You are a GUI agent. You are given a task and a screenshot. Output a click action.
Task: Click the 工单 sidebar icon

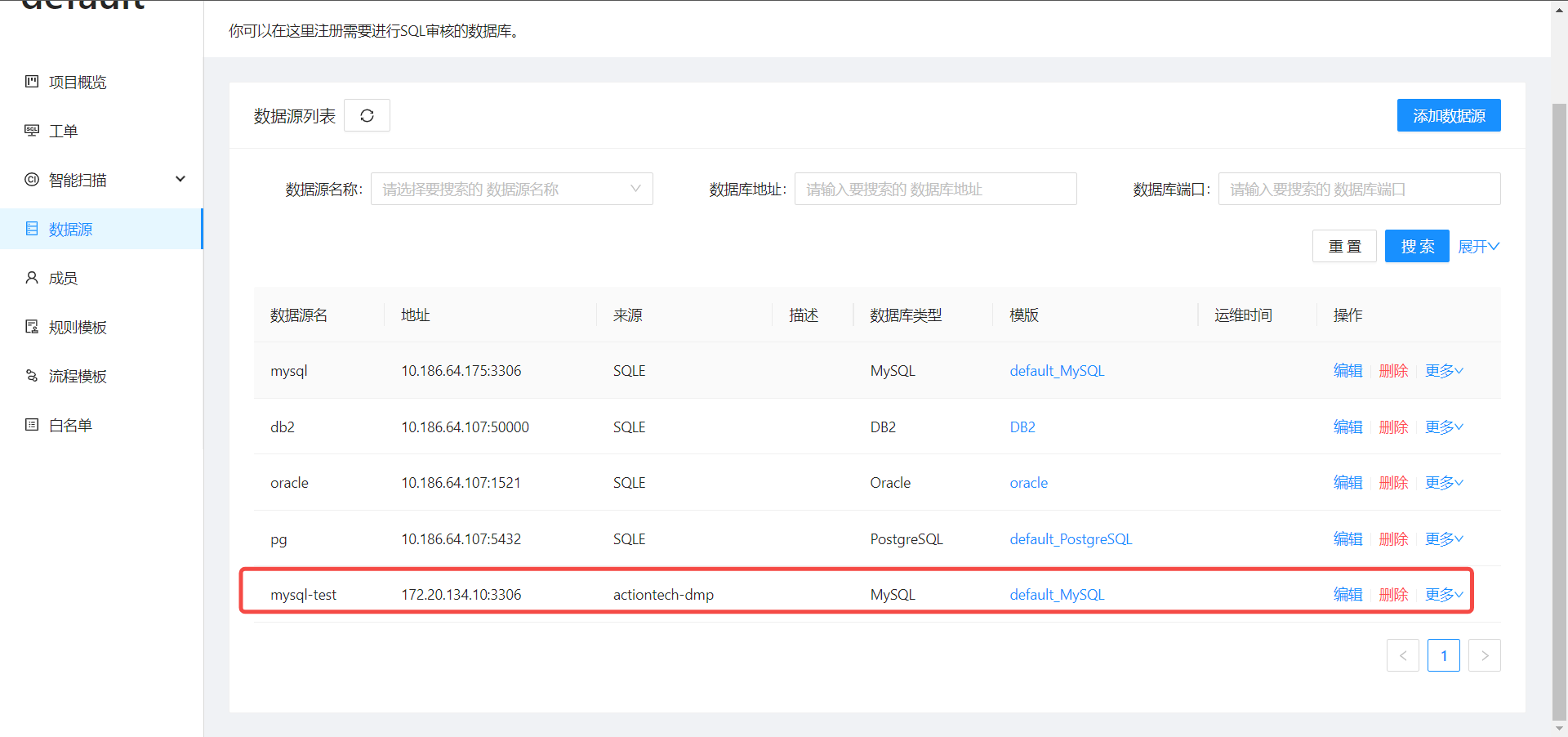coord(32,130)
